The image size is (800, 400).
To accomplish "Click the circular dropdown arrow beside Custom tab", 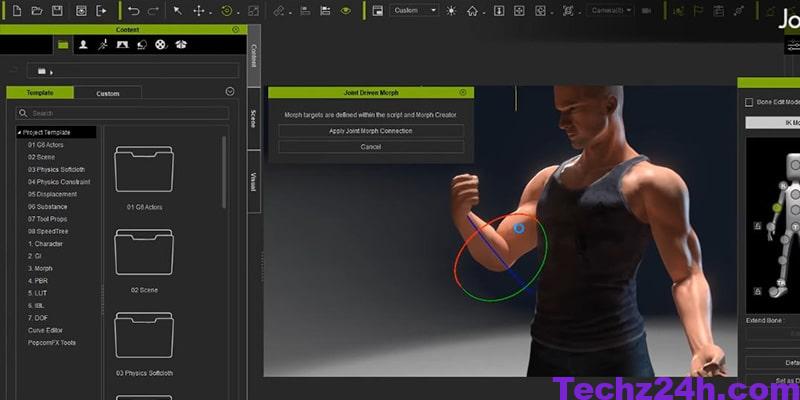I will point(230,91).
